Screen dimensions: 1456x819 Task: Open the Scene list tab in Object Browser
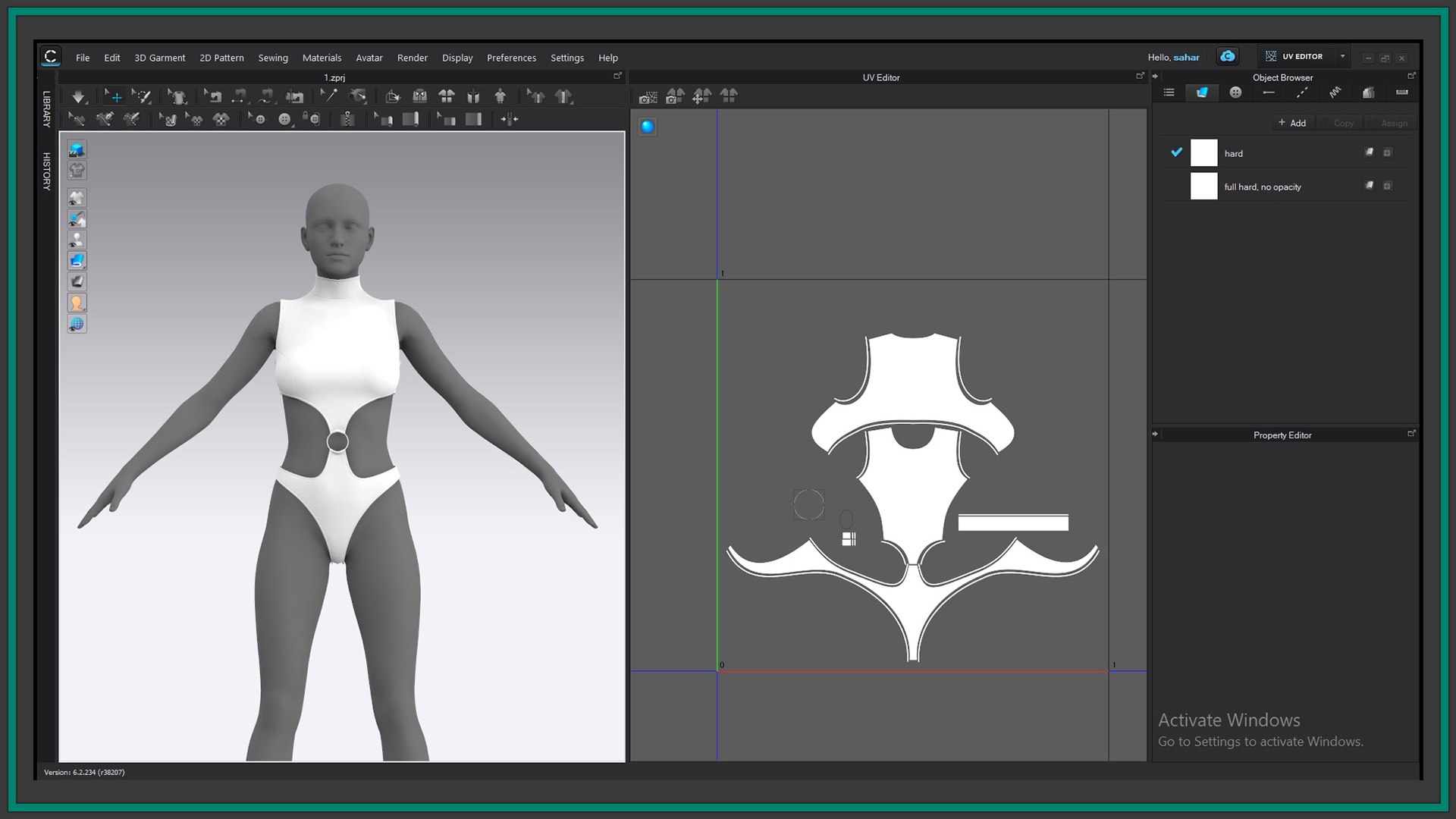1169,93
